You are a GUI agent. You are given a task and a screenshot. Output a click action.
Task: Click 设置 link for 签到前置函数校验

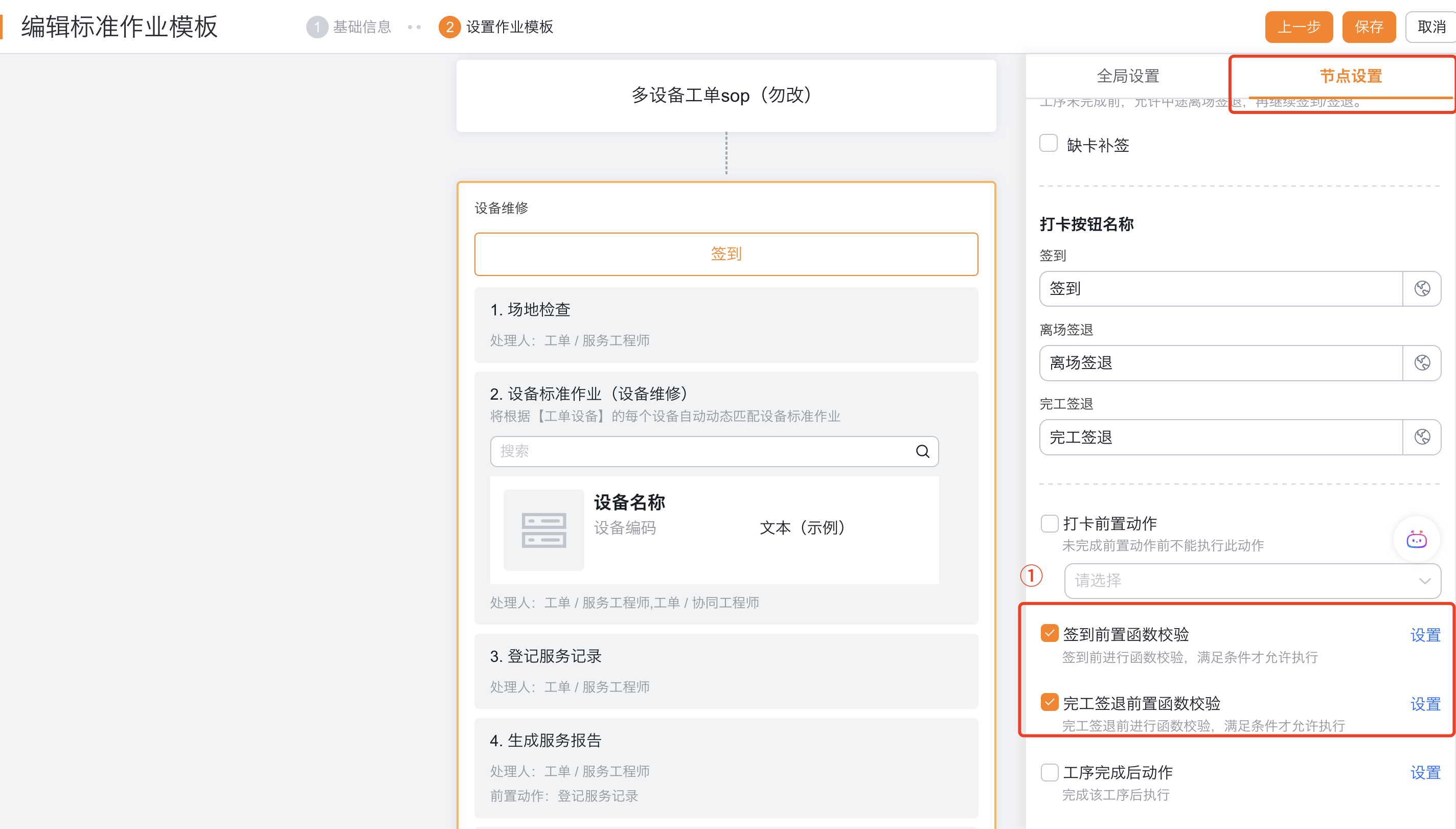(1425, 635)
